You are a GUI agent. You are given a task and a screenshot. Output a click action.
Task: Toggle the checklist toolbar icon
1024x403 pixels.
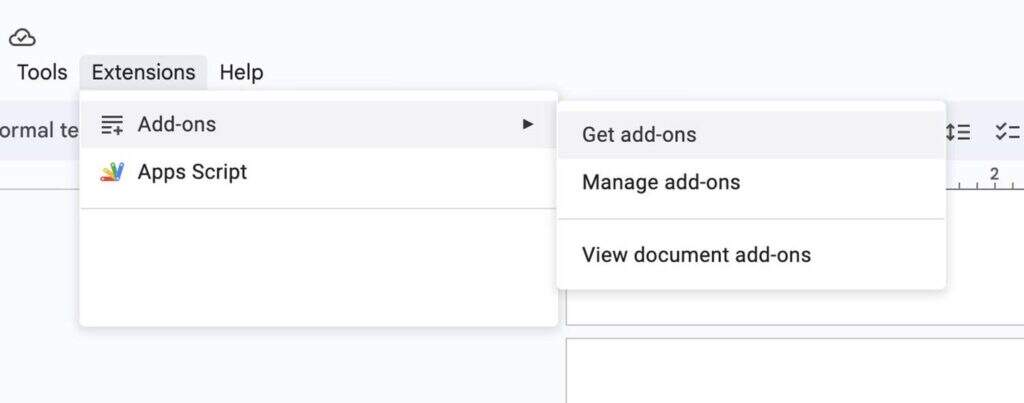(1006, 131)
